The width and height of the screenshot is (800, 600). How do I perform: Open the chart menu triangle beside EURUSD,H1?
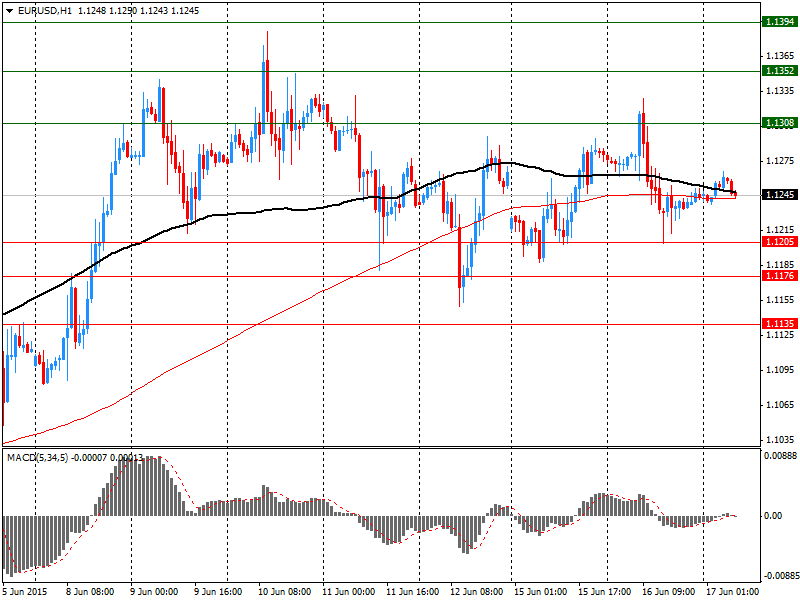tap(10, 11)
